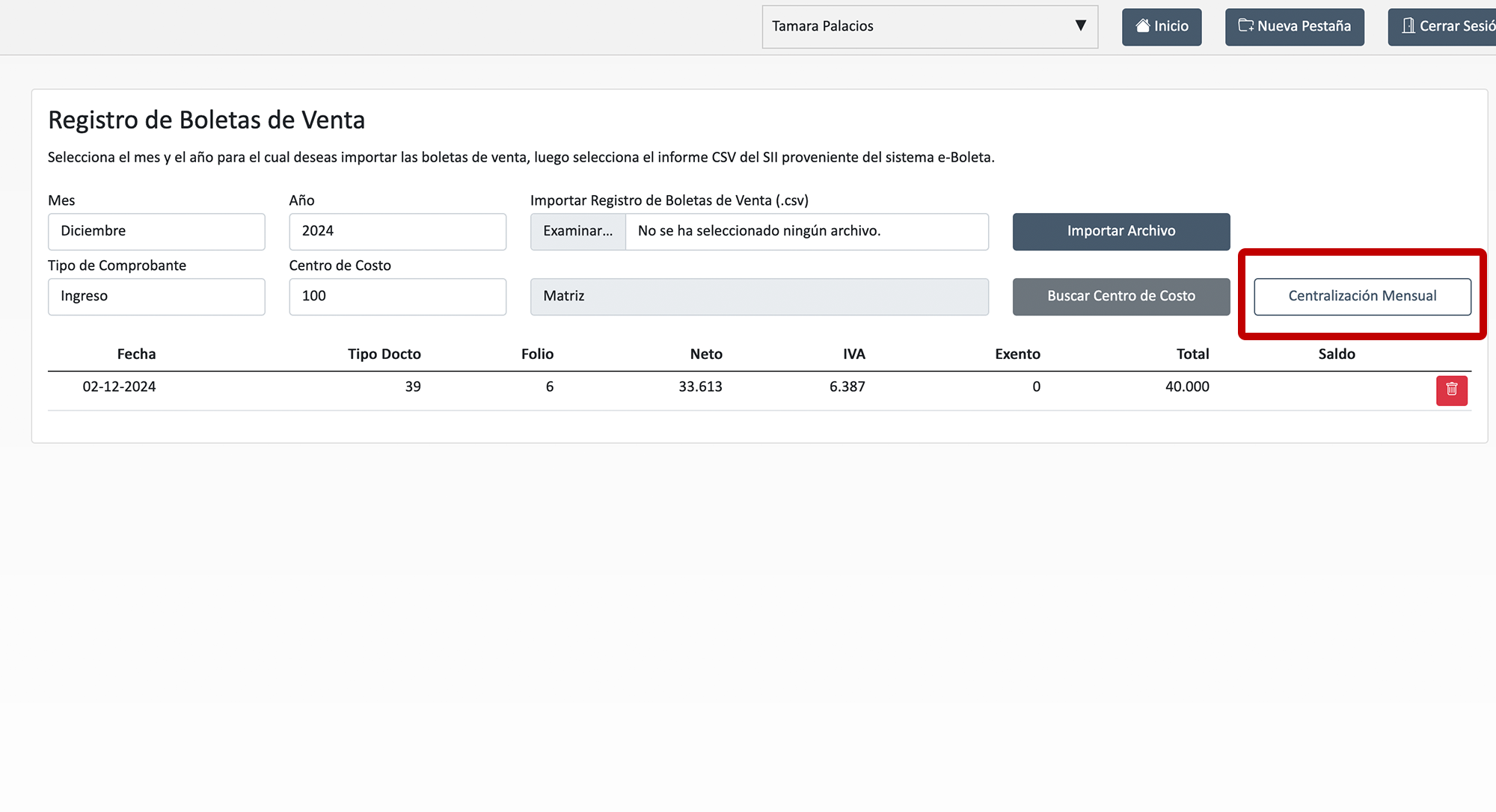Click the Importar Archivo button
The height and width of the screenshot is (812, 1496).
tap(1121, 231)
